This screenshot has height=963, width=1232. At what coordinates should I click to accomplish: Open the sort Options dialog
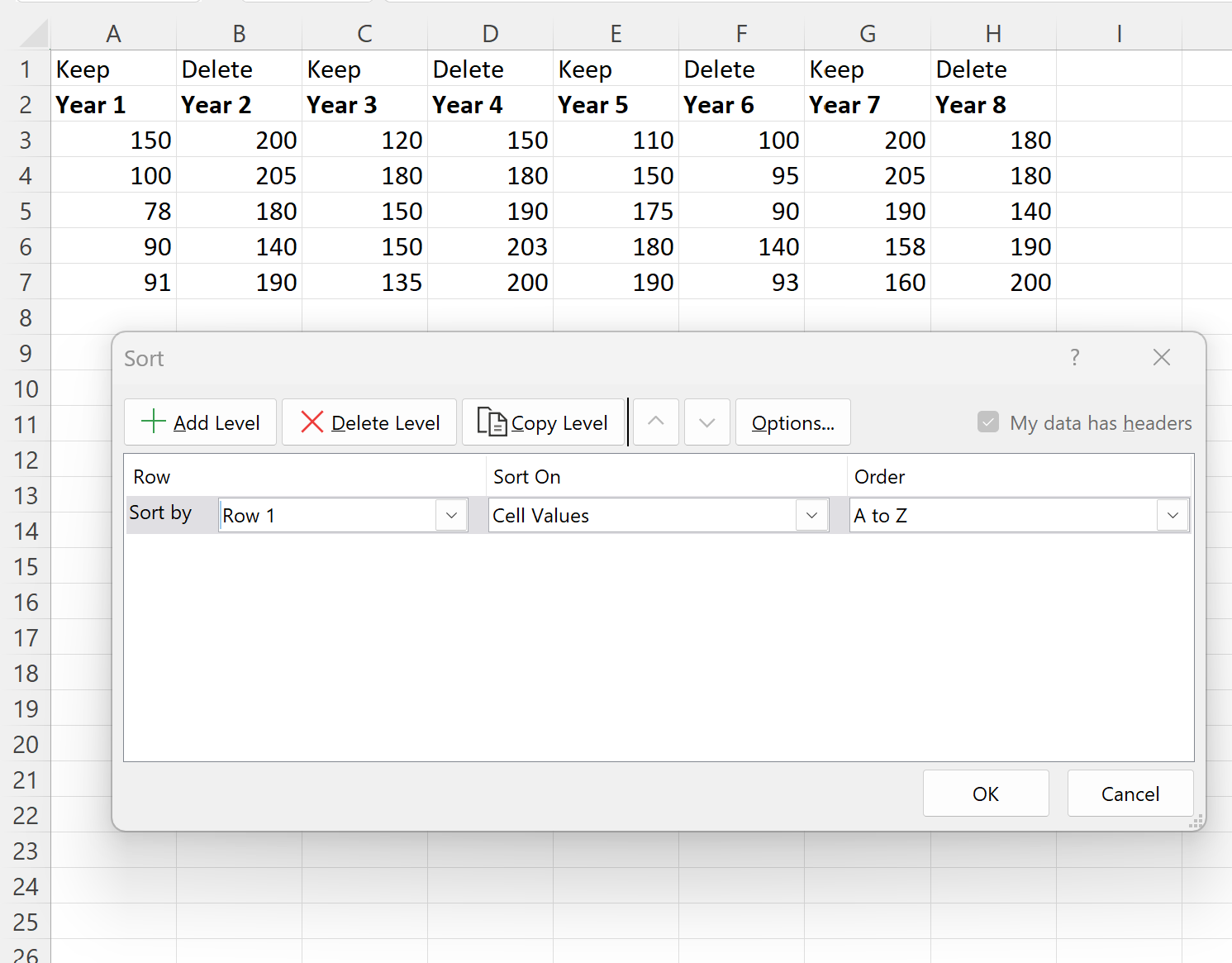[x=792, y=422]
